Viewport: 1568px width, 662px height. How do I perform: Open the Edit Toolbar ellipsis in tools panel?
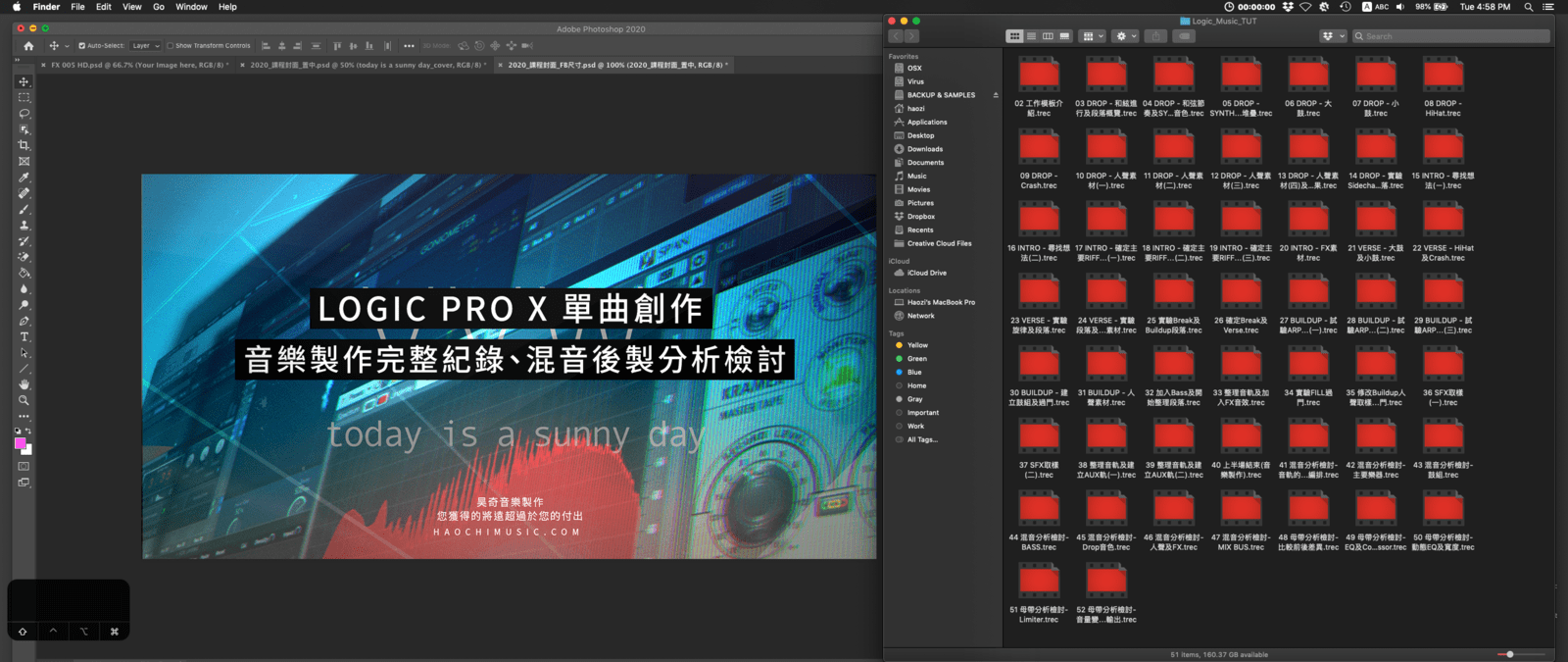click(x=24, y=416)
